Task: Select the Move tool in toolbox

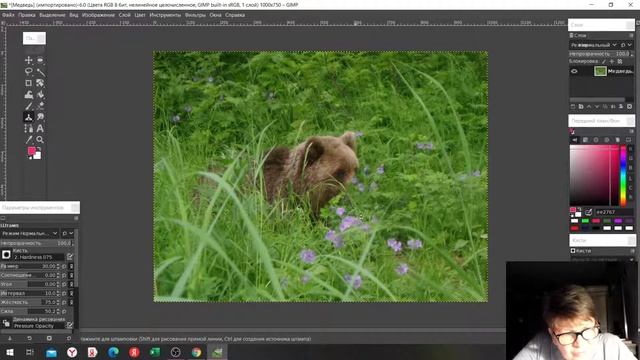Action: click(29, 60)
